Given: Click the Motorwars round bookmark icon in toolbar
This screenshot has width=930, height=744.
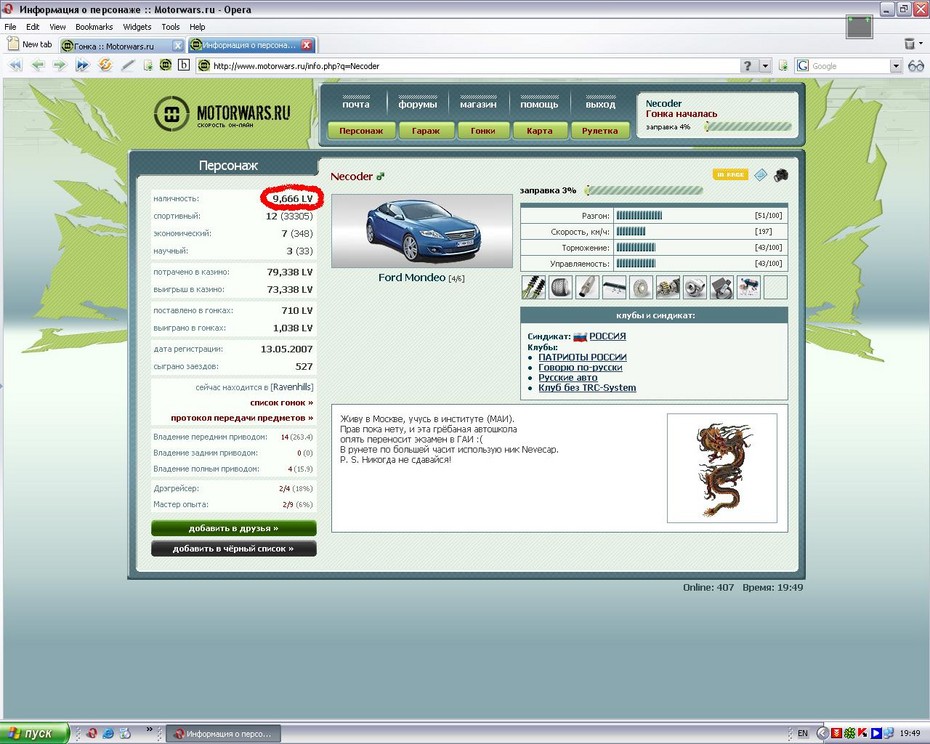Looking at the screenshot, I should coord(165,65).
